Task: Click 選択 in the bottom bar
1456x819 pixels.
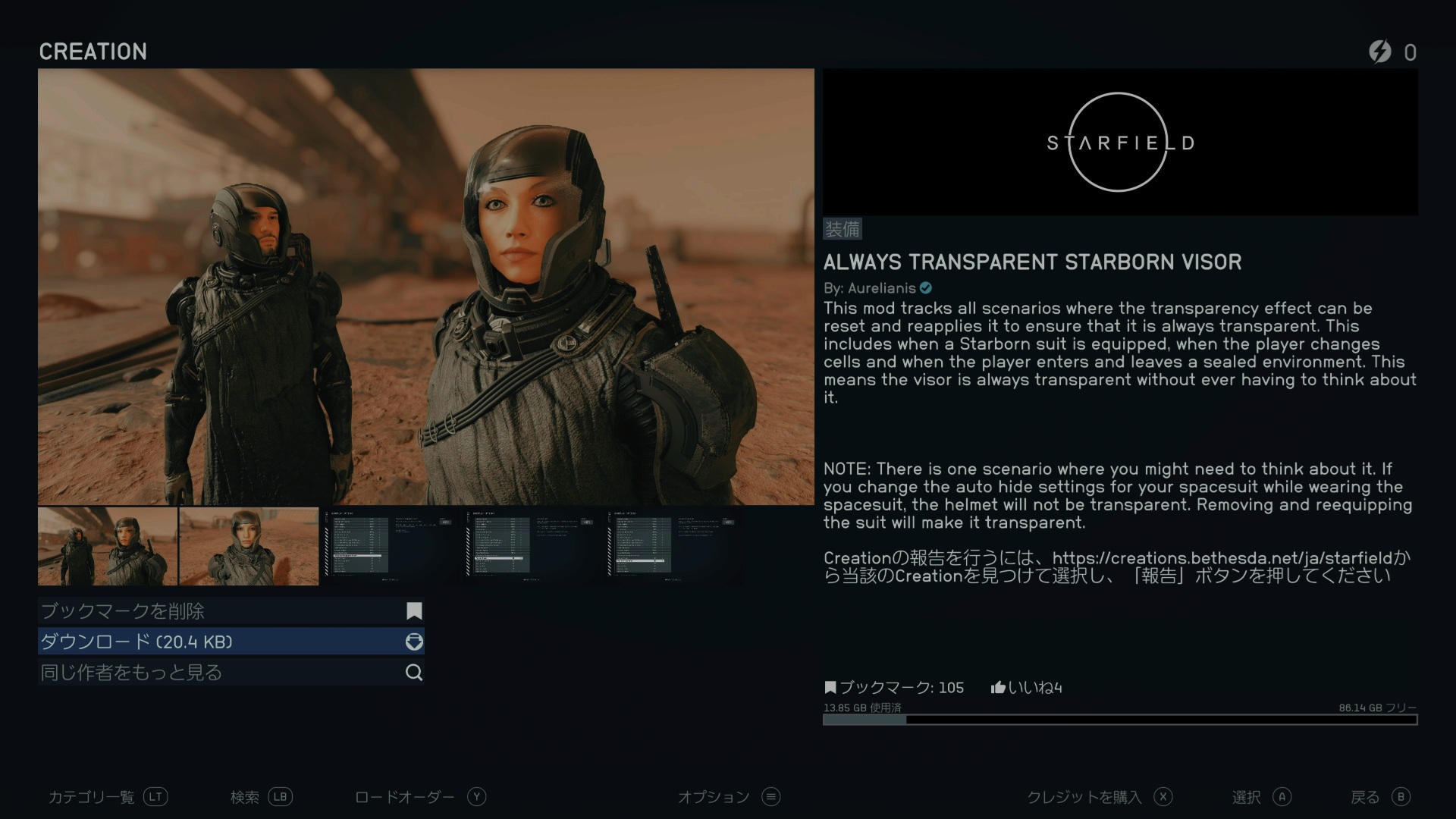Action: coord(1247,797)
